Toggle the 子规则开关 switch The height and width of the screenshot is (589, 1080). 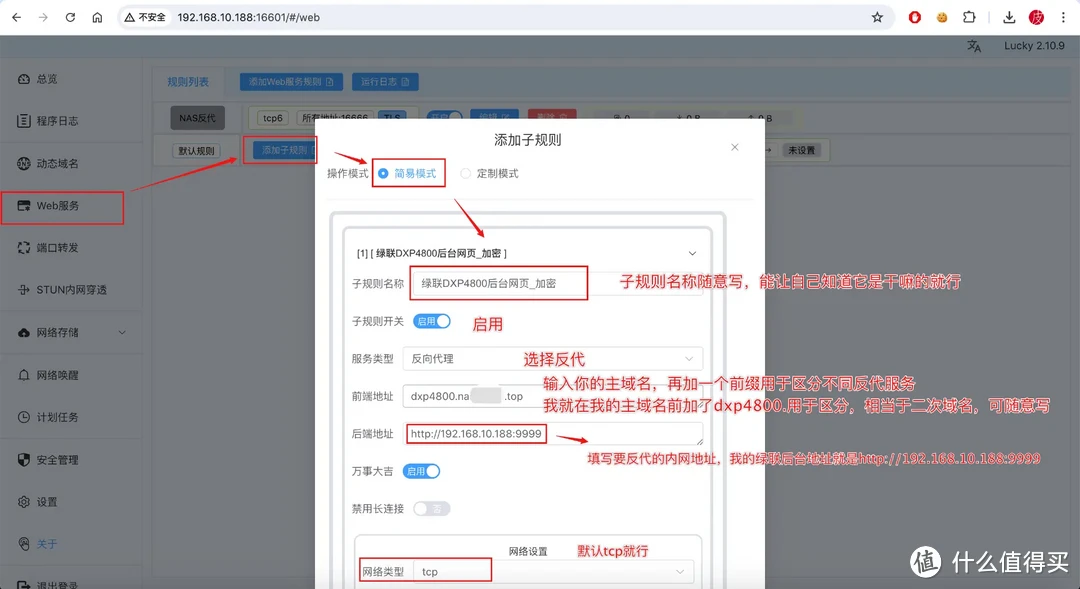432,321
